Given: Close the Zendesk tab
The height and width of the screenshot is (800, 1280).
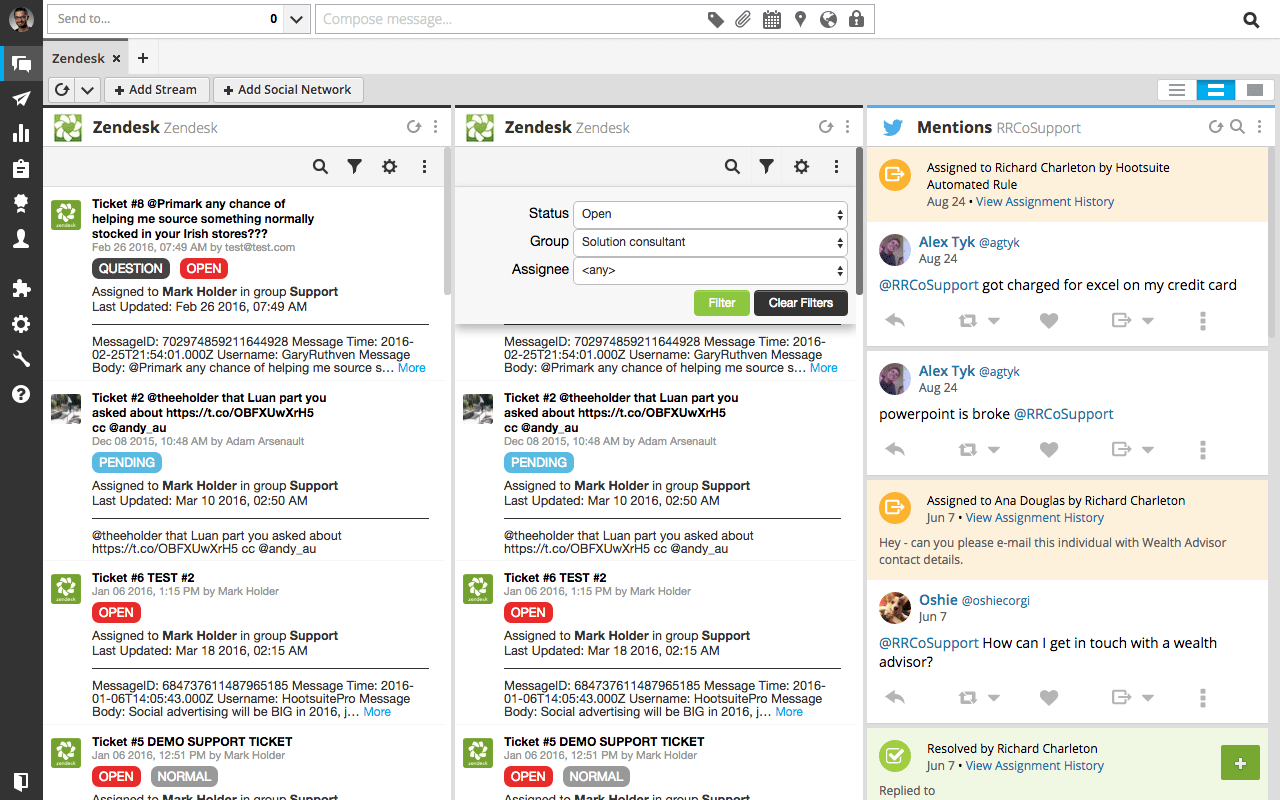Looking at the screenshot, I should (117, 59).
